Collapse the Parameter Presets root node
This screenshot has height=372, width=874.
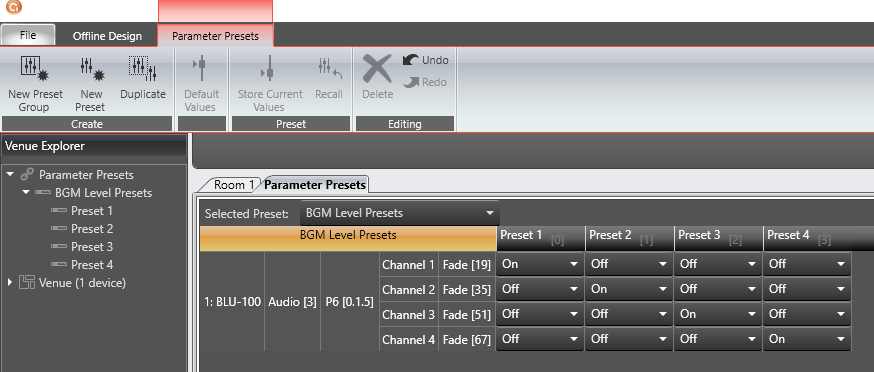point(9,175)
